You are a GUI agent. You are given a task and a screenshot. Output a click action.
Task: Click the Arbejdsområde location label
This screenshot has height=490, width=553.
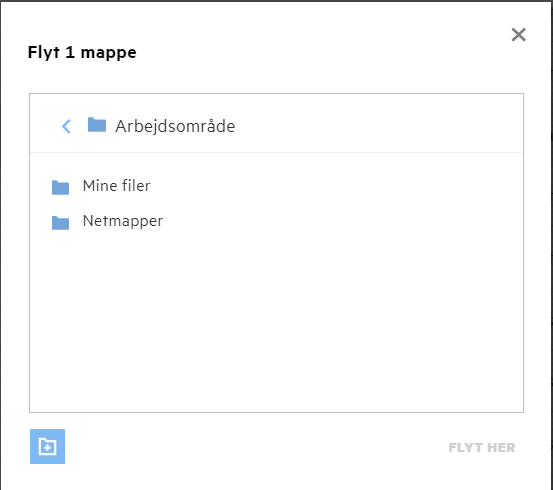[x=175, y=126]
